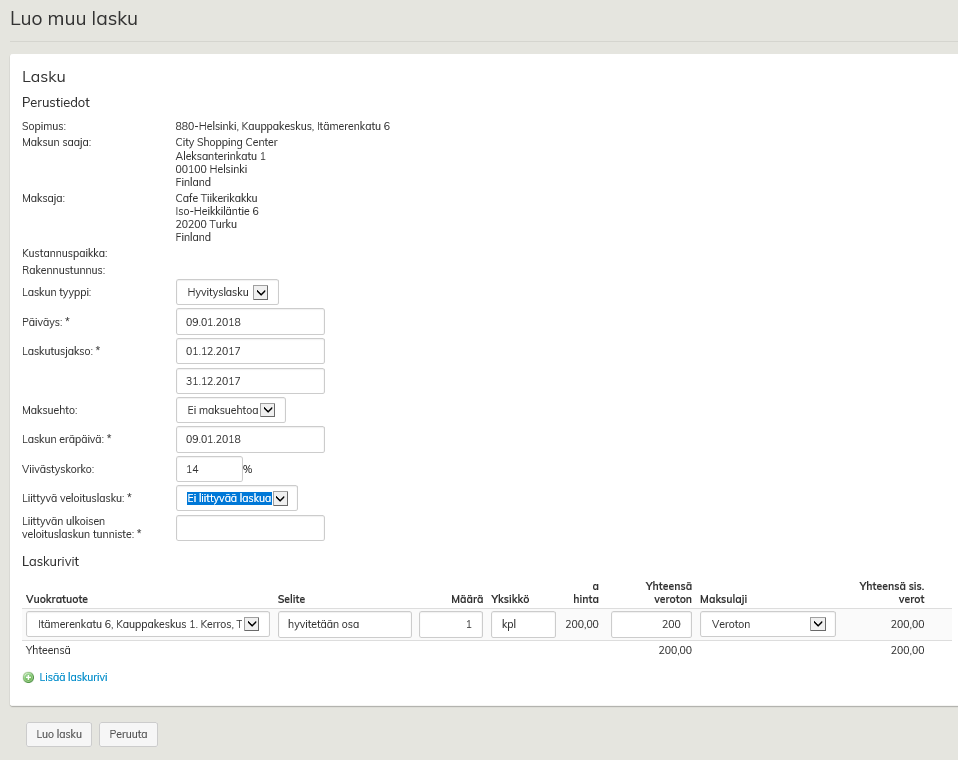Click the Laskutusjakso end date field
The image size is (958, 760).
[x=250, y=381]
